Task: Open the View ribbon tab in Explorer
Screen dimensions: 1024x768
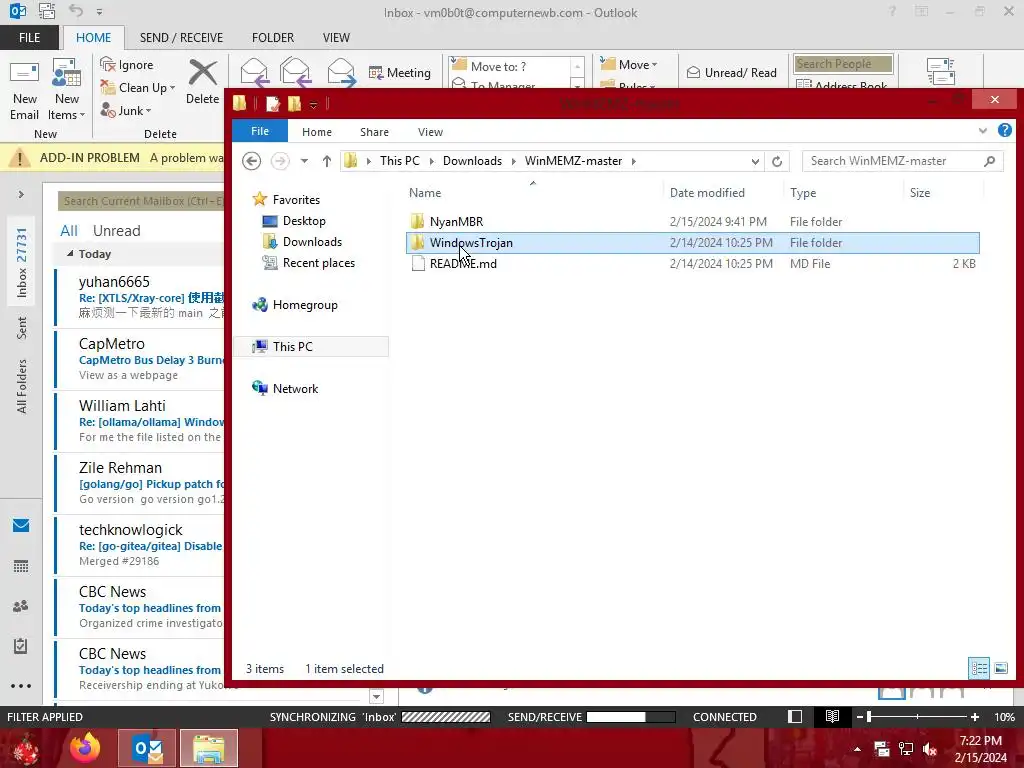Action: coord(430,132)
